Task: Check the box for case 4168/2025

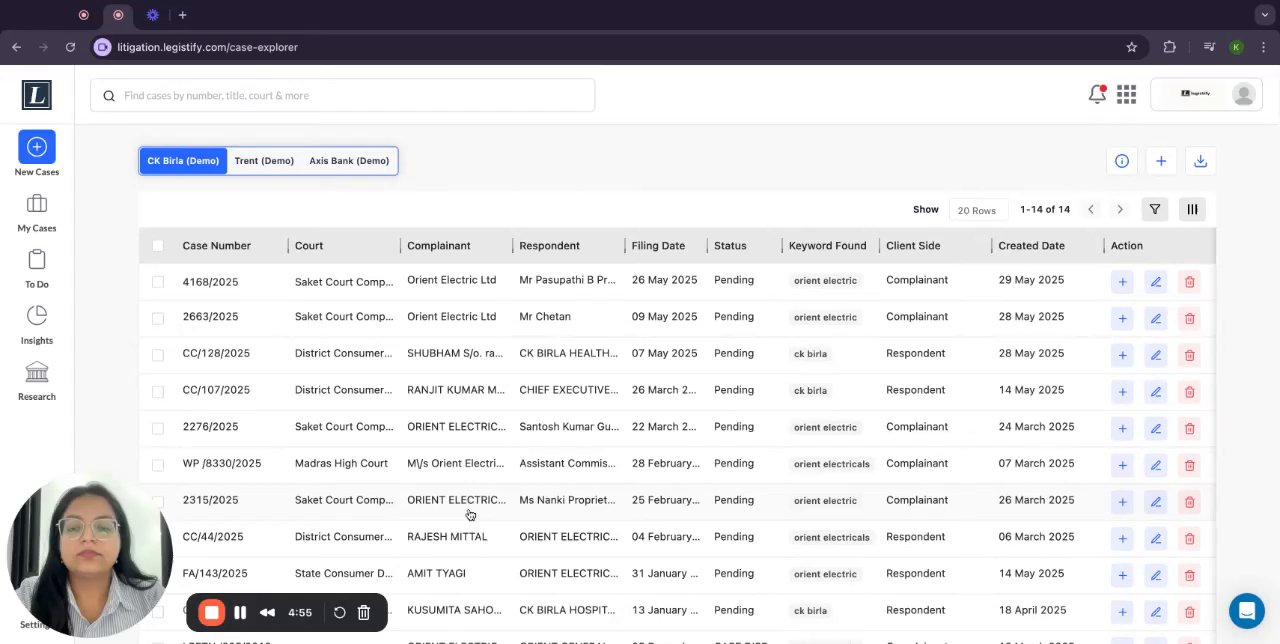Action: pos(158,282)
